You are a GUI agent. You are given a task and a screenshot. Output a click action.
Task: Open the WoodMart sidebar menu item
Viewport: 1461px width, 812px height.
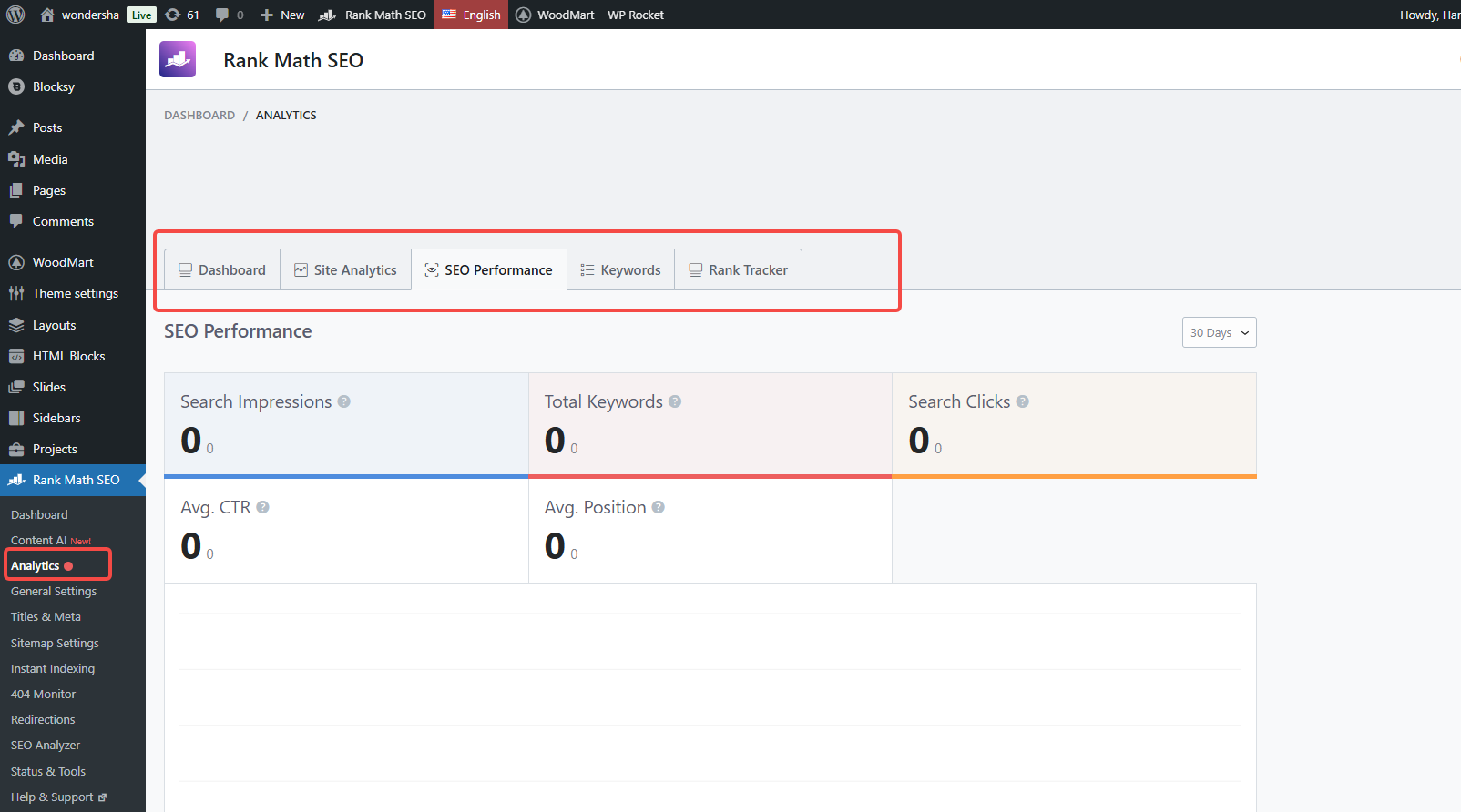coord(63,262)
